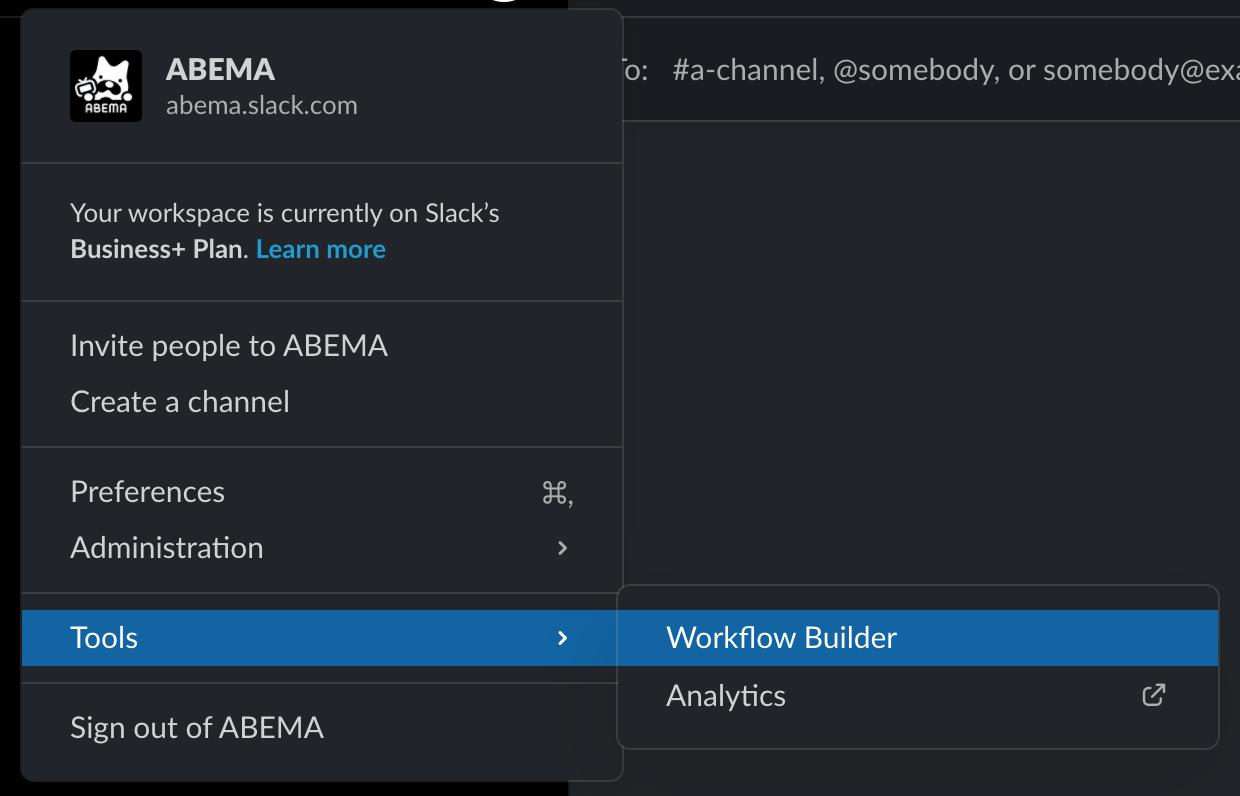Click the ABEMA workspace name heading
1240x796 pixels.
click(220, 69)
